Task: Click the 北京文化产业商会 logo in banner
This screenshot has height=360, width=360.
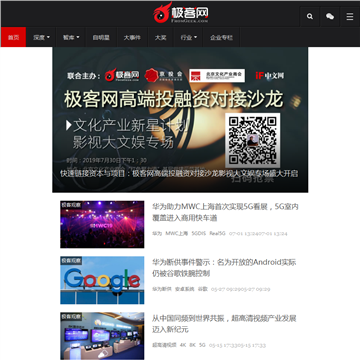Action: click(217, 76)
